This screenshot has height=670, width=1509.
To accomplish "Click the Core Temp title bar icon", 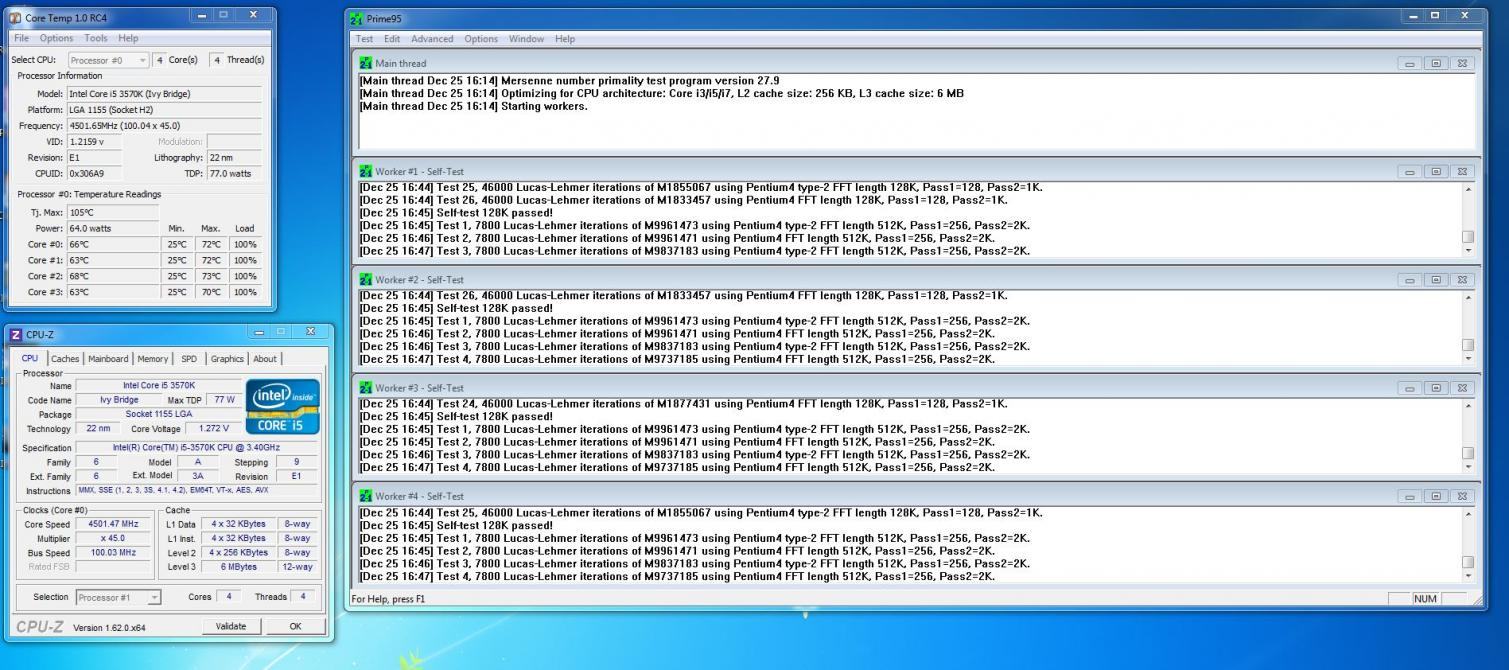I will [x=14, y=18].
